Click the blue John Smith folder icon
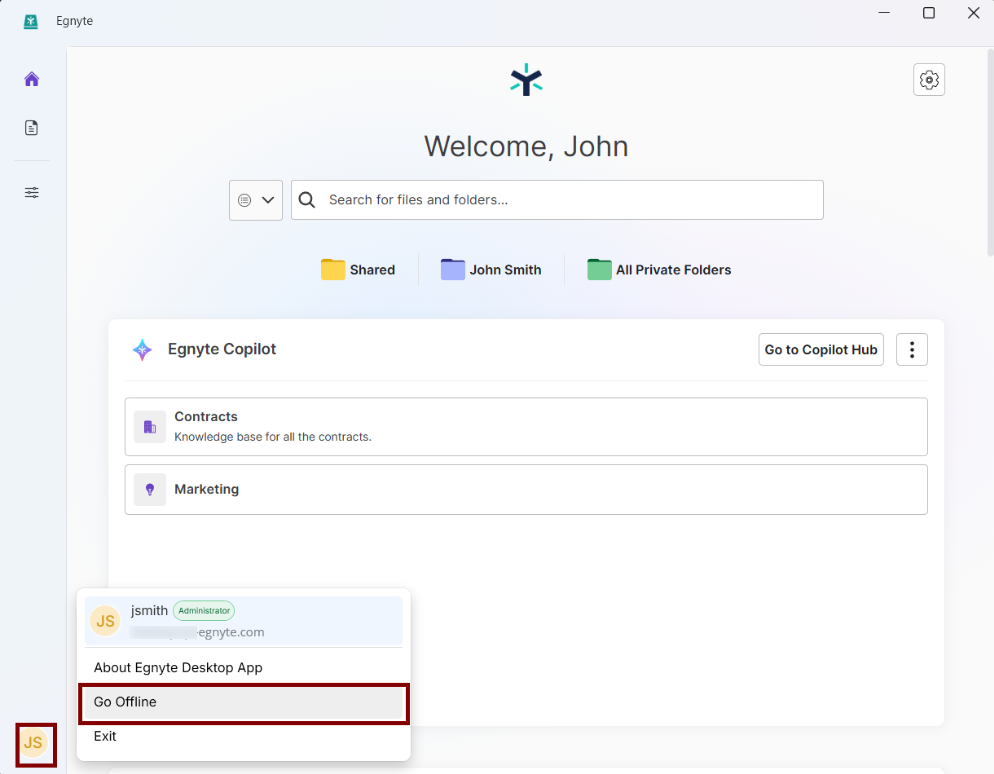This screenshot has width=994, height=774. (453, 269)
